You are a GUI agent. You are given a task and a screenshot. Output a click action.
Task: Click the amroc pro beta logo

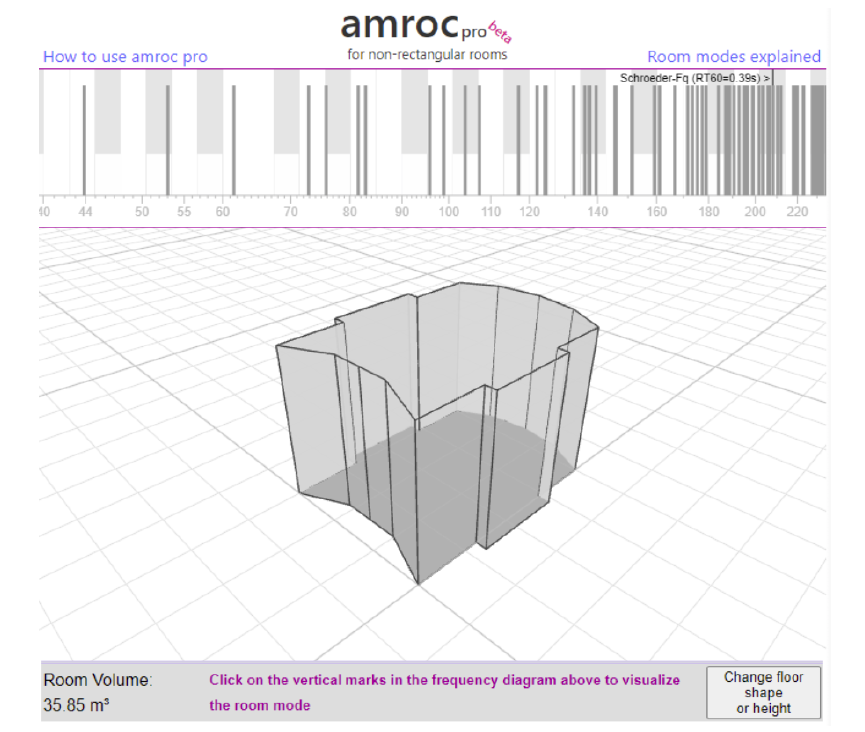426,26
